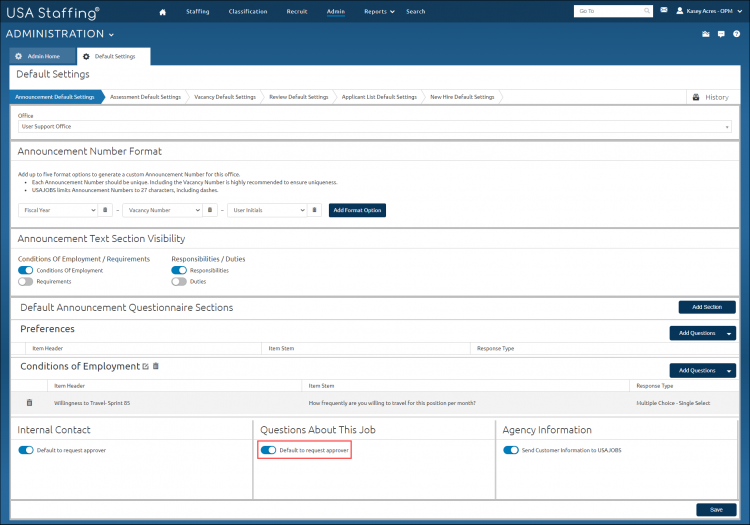Screen dimensions: 750x525
Task: Open the Vacancy Number format dropdown
Action: click(x=162, y=210)
